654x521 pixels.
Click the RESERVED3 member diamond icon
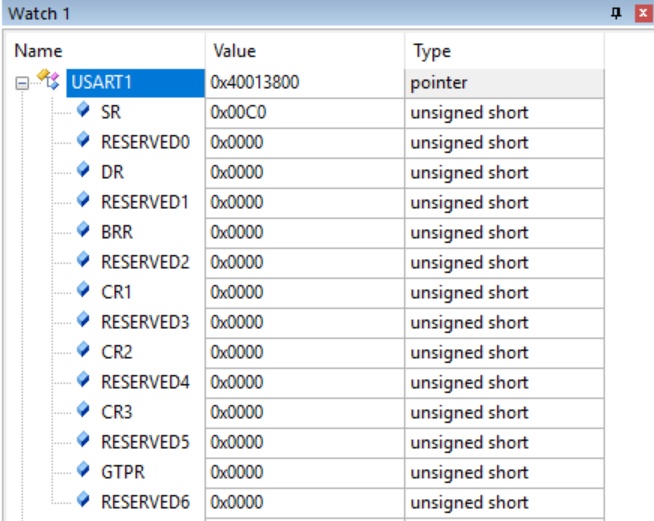[x=83, y=320]
